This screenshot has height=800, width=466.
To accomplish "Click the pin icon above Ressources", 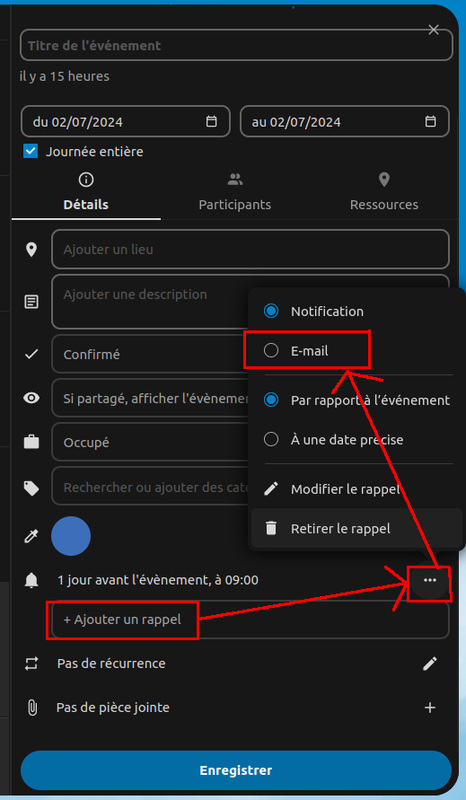I will [x=384, y=180].
